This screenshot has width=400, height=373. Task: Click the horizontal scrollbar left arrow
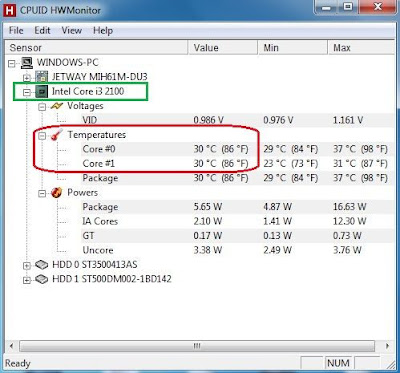click(11, 346)
